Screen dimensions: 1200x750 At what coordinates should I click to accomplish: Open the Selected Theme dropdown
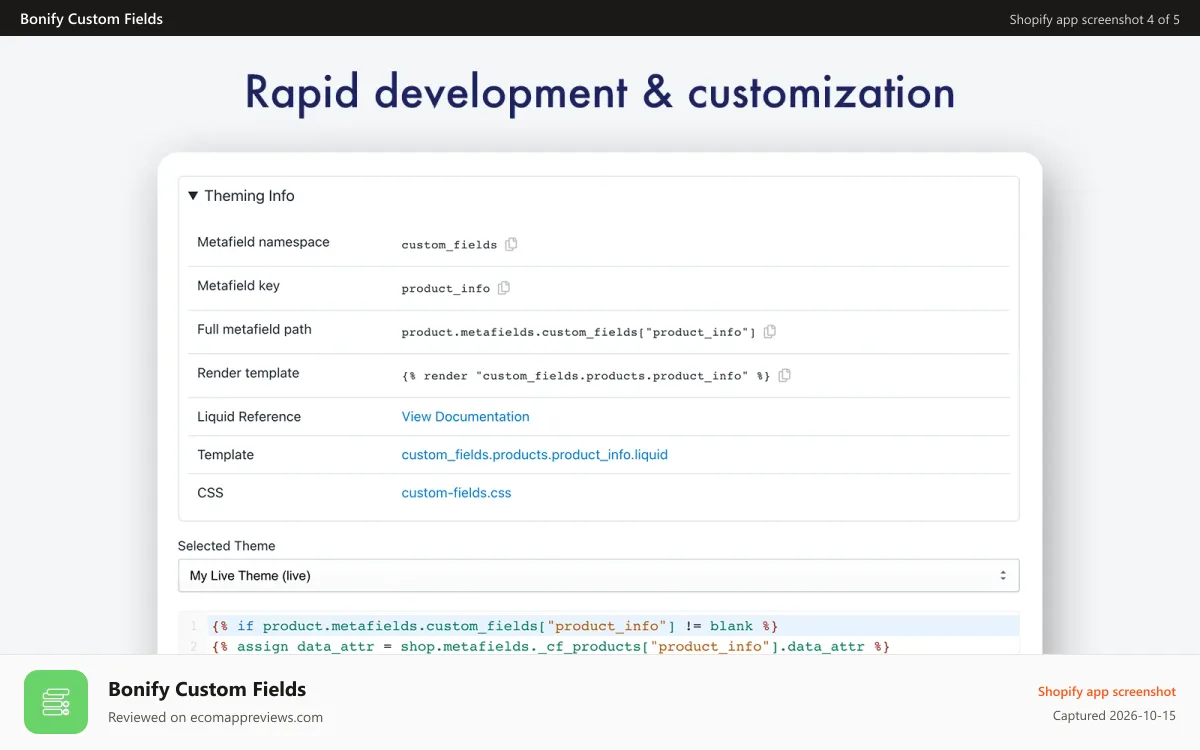pyautogui.click(x=598, y=576)
